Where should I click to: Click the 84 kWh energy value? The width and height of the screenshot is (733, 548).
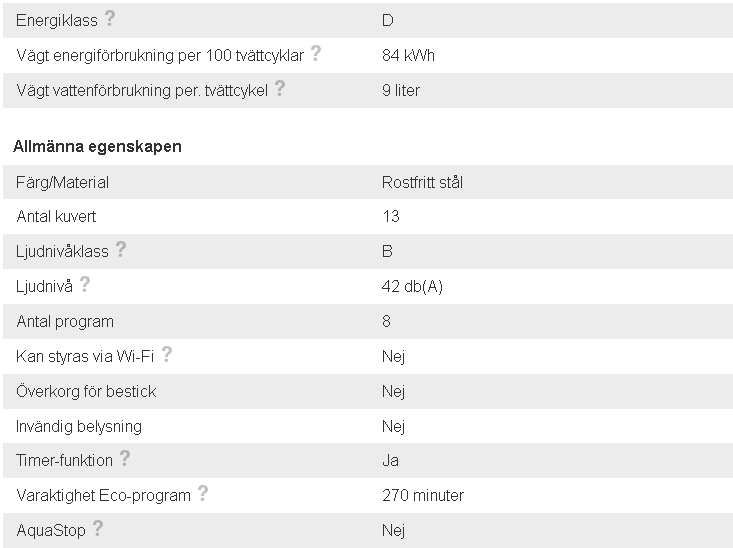pyautogui.click(x=408, y=55)
